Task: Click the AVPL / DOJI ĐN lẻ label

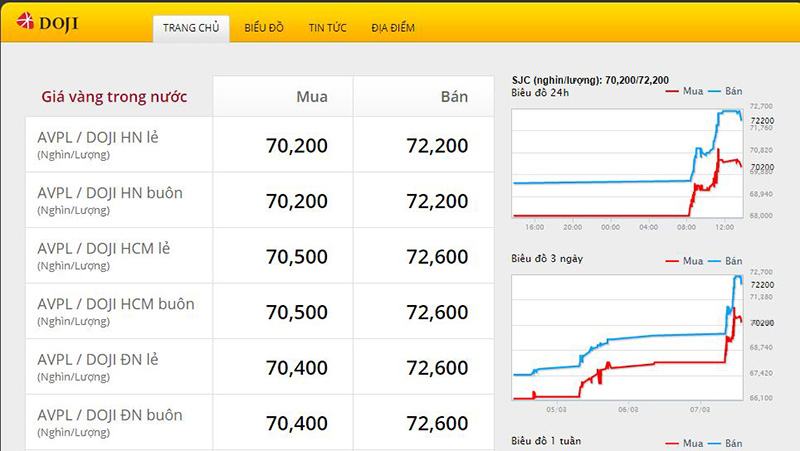Action: (98, 359)
